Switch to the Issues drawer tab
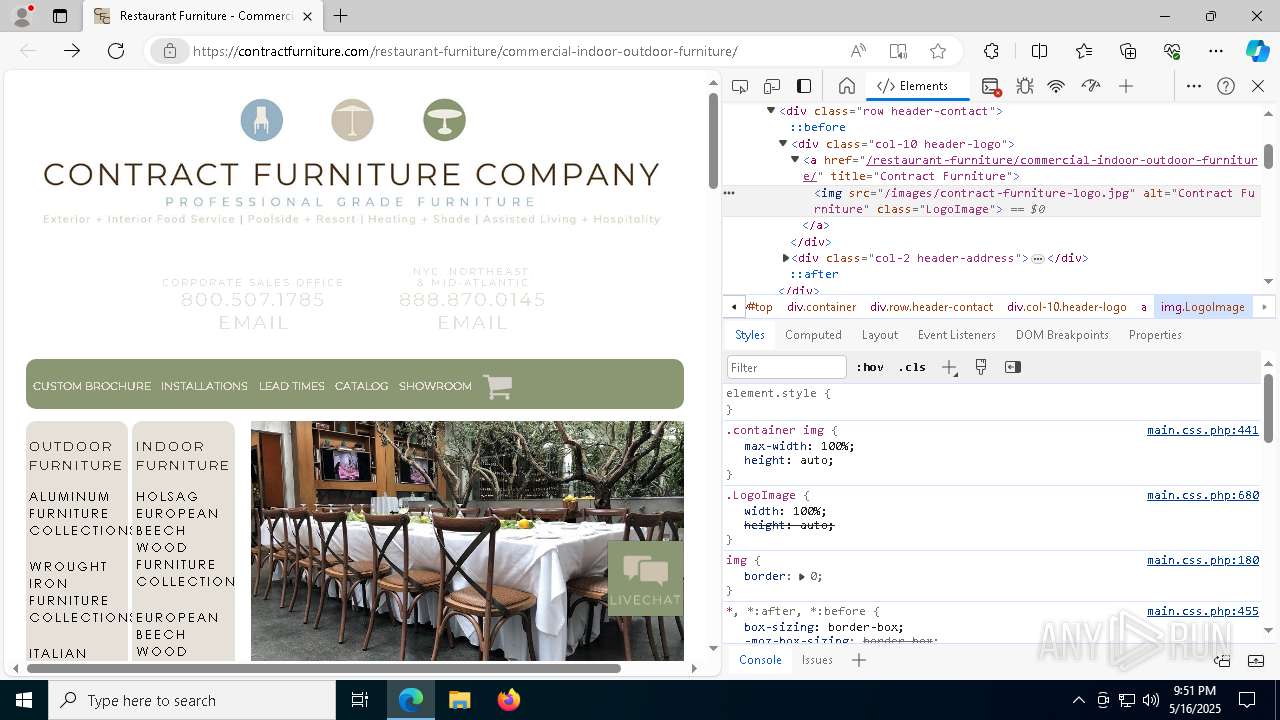The image size is (1280, 720). click(x=817, y=660)
